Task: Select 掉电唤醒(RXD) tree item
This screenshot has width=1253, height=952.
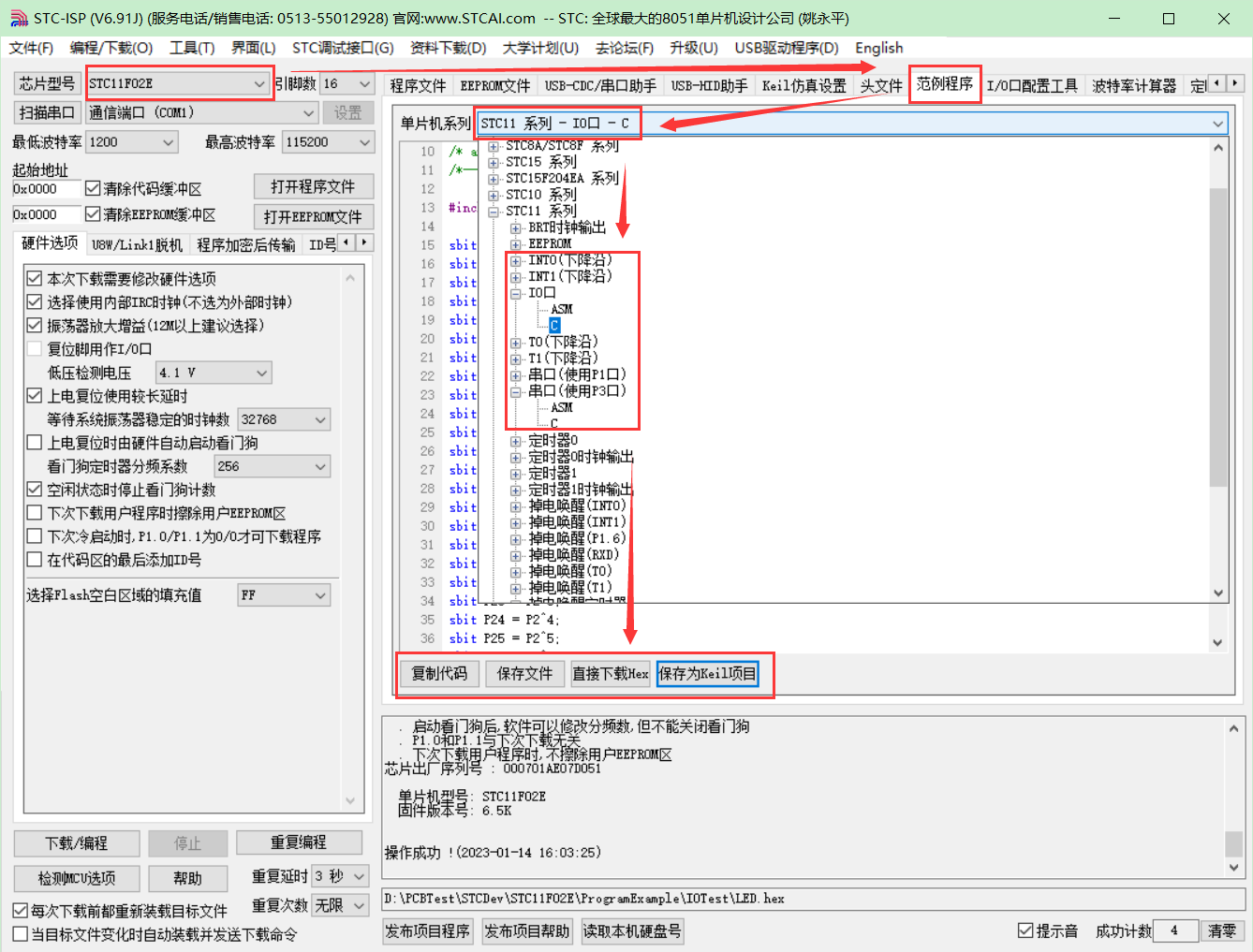Action: [x=574, y=555]
